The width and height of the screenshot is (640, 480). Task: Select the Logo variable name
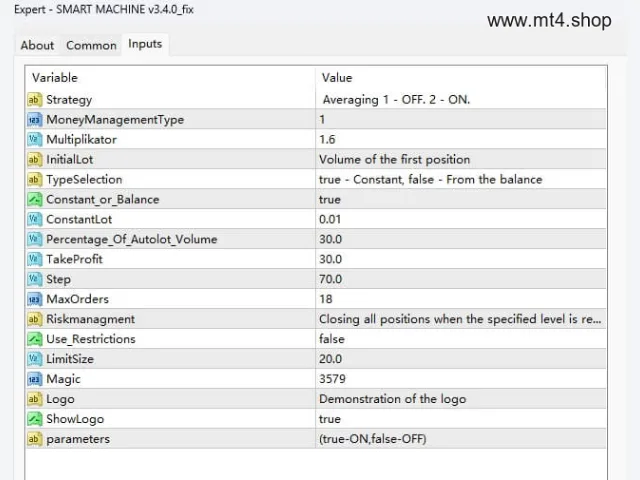(x=60, y=400)
